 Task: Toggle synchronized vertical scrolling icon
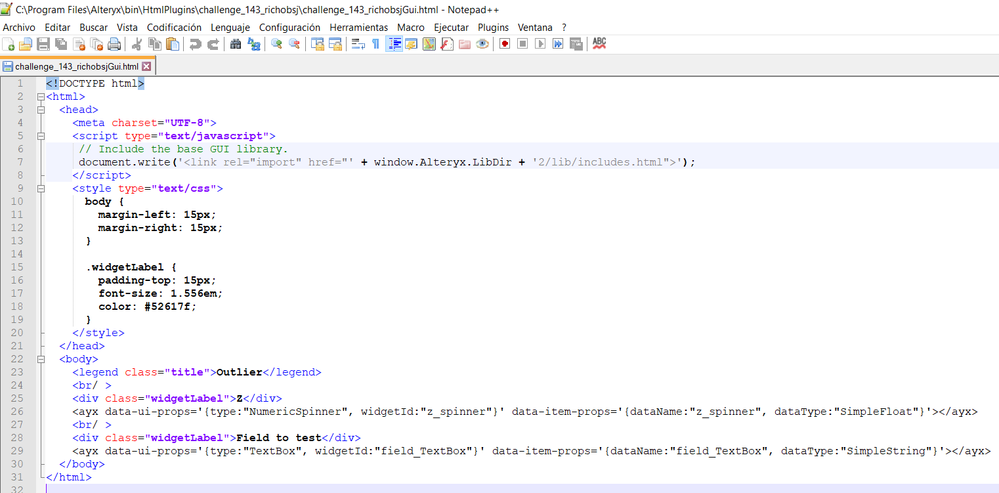[317, 44]
